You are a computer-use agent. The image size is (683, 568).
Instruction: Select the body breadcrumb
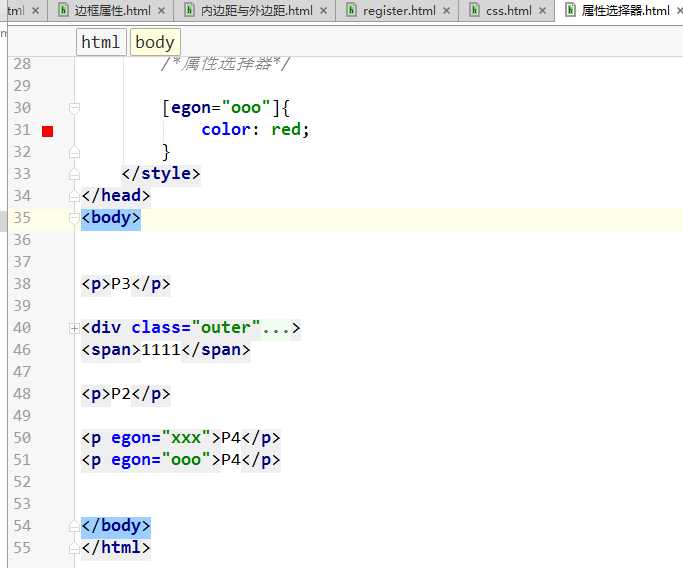point(155,42)
